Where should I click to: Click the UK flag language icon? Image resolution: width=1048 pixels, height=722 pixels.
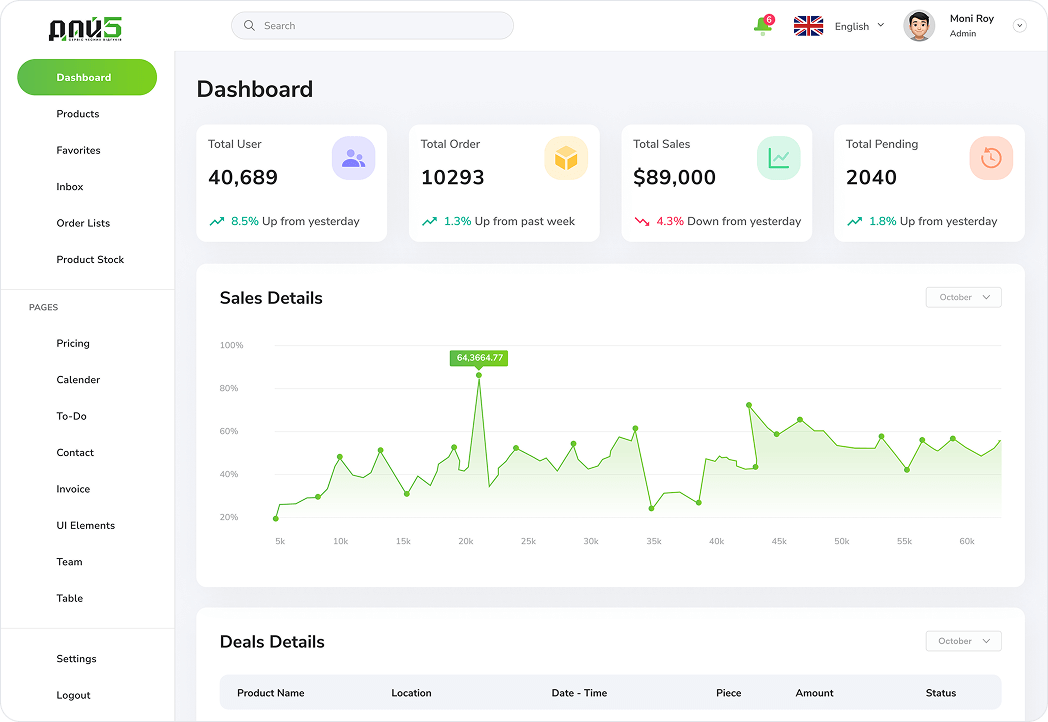pyautogui.click(x=808, y=26)
